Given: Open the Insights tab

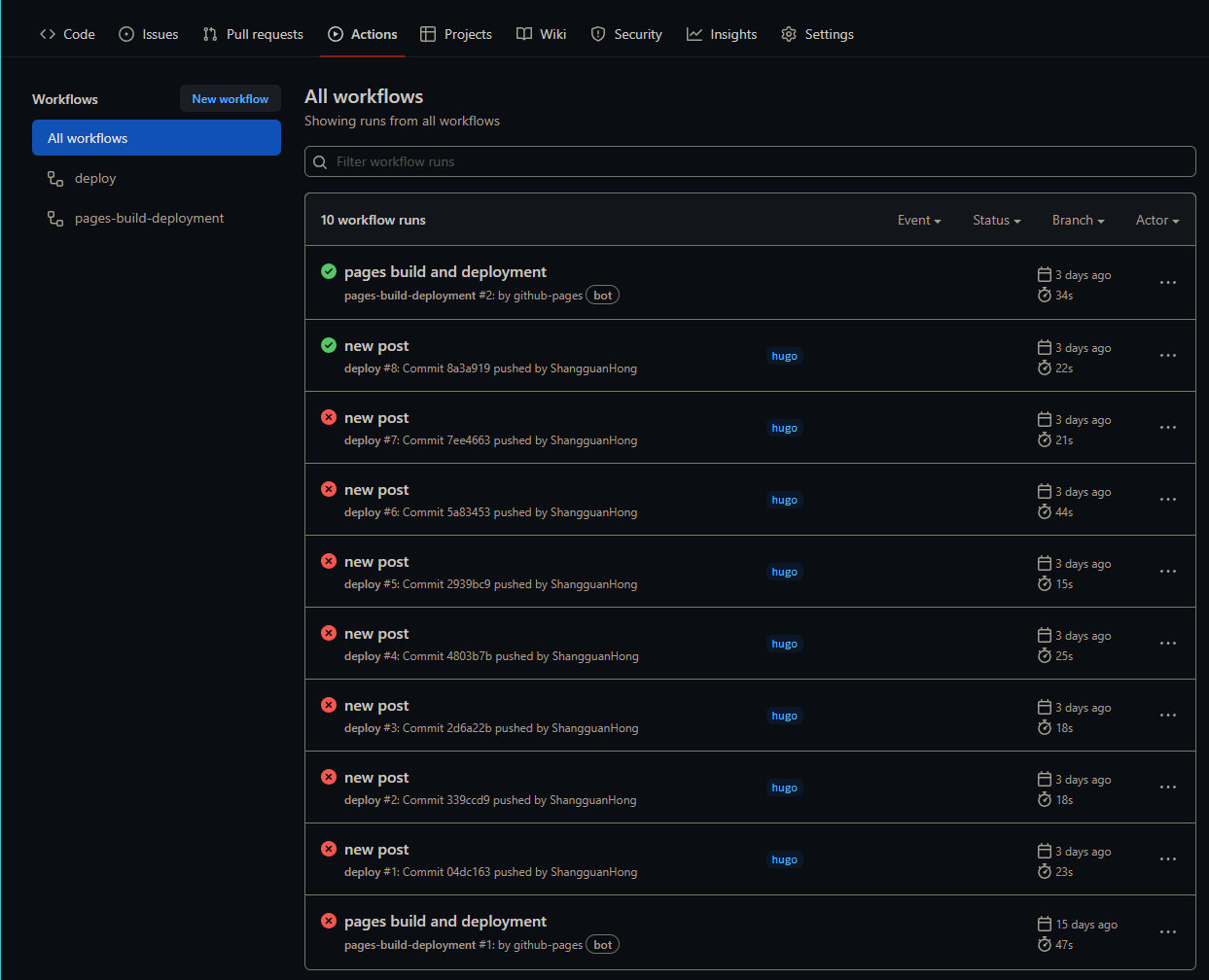Looking at the screenshot, I should (x=722, y=34).
